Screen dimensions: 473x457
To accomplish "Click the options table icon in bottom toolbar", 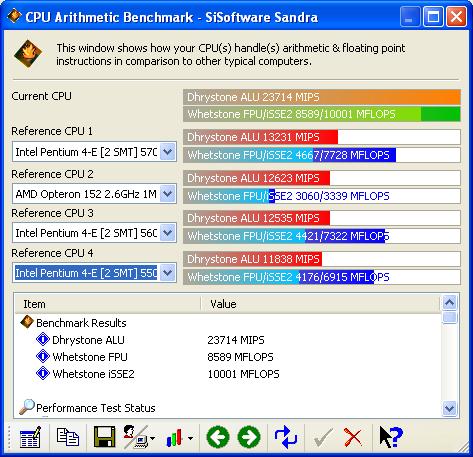I will tap(30, 437).
